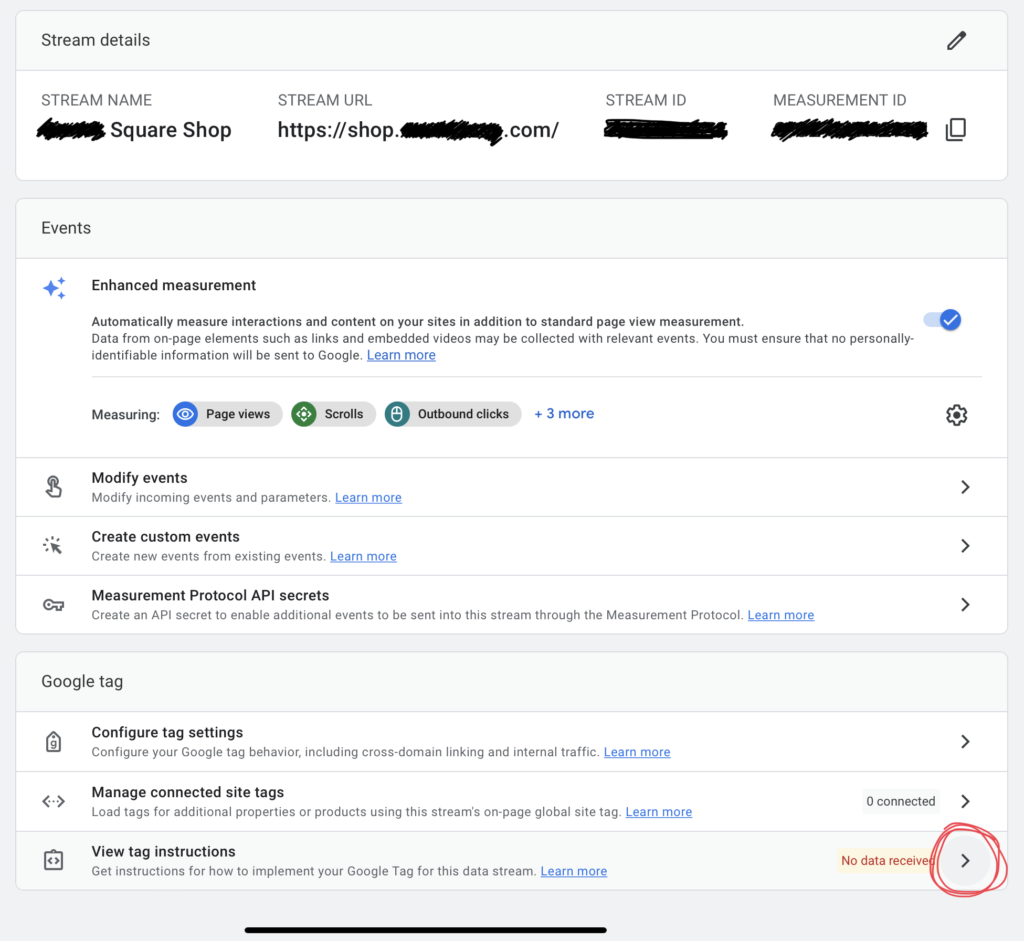The image size is (1024, 941).
Task: Open Enhanced measurement settings gear
Action: point(956,415)
